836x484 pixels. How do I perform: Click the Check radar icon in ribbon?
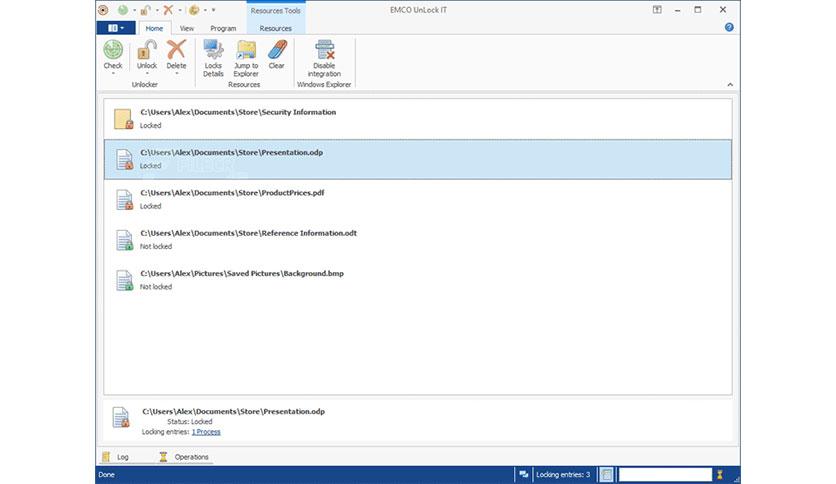(113, 50)
